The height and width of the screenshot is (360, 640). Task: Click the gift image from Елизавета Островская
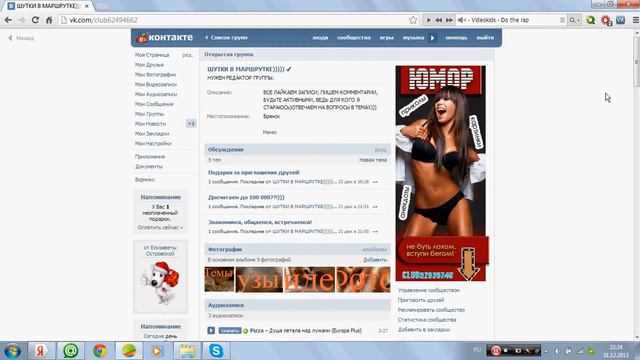(160, 283)
